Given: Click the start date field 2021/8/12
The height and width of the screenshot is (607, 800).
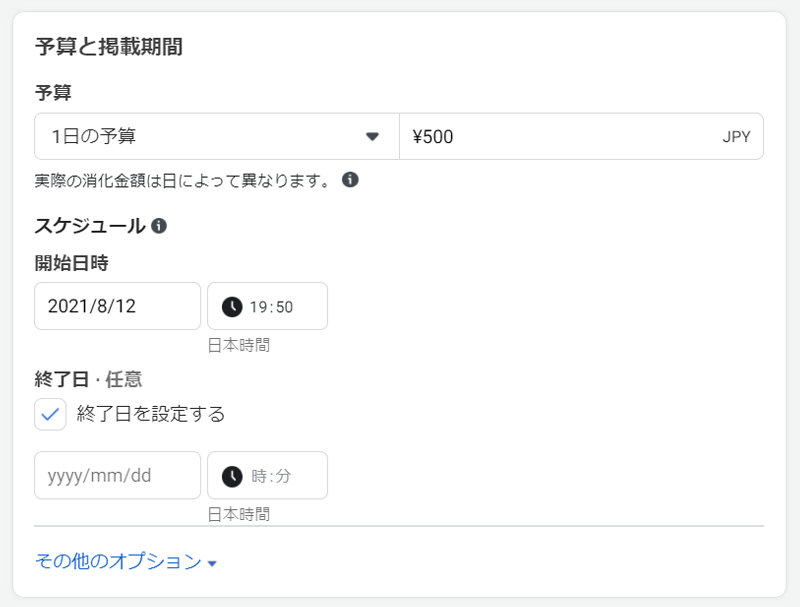Looking at the screenshot, I should (117, 306).
